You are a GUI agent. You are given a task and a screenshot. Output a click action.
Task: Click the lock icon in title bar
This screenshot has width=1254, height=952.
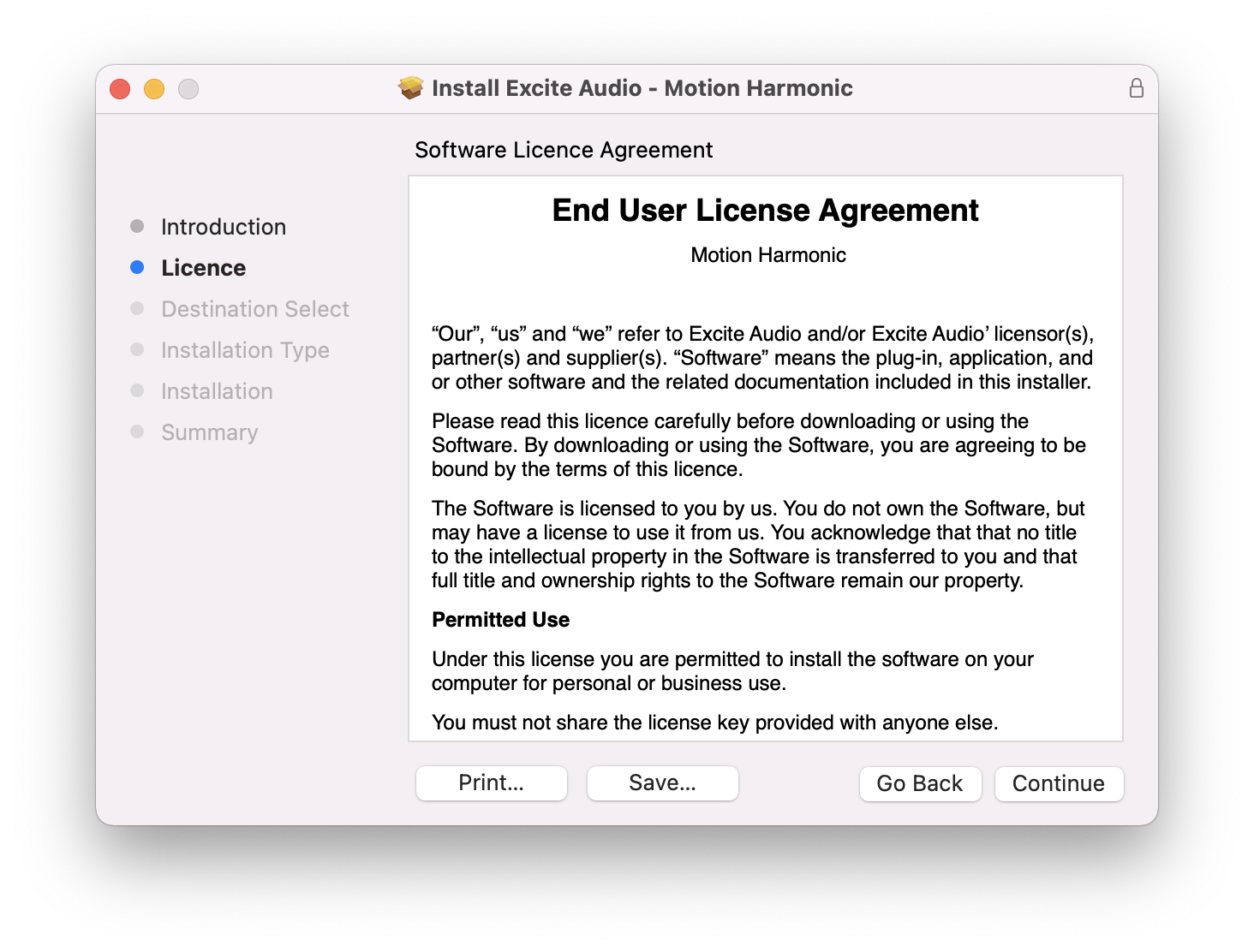(1136, 88)
